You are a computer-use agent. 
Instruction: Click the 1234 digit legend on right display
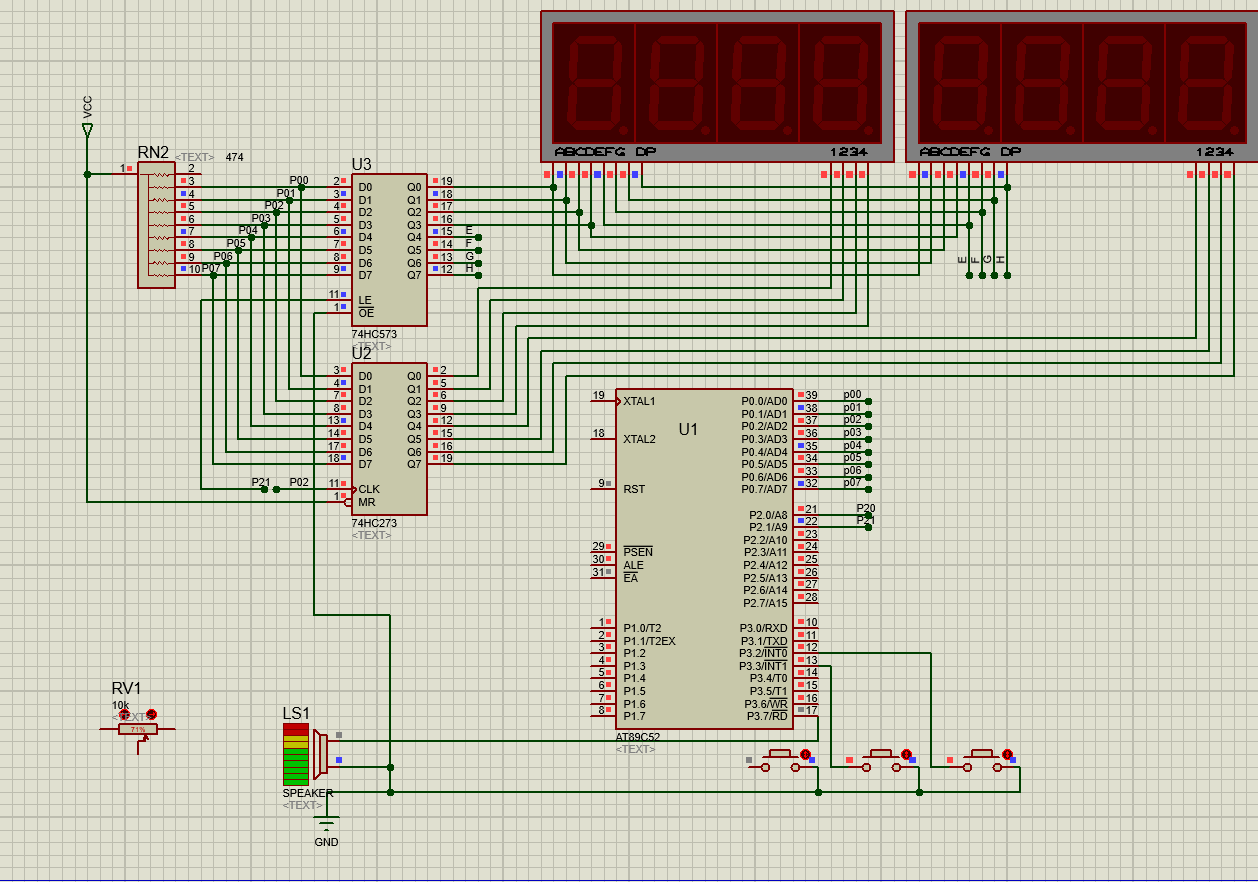click(x=1214, y=152)
